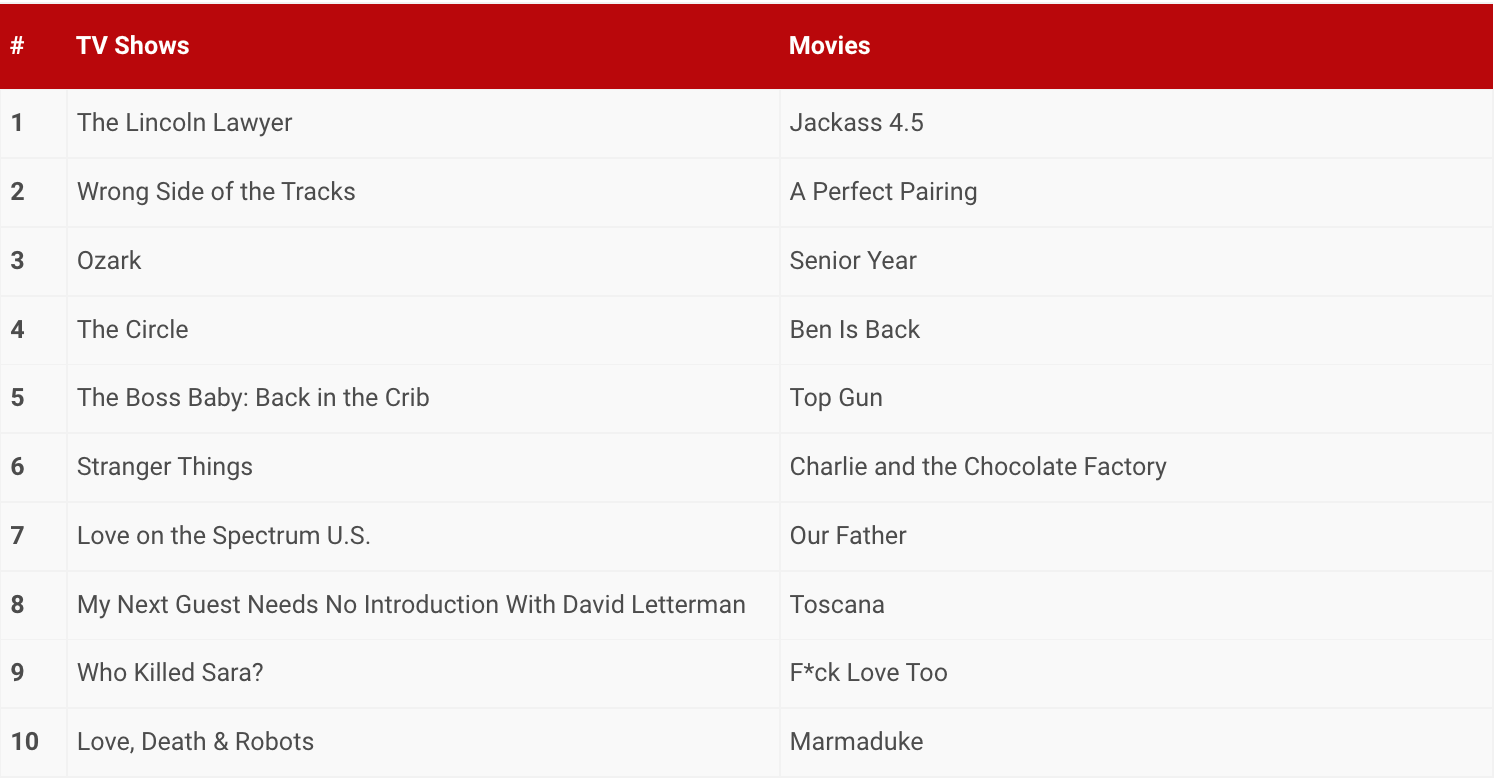Select The Boss Baby: Back in the Crib
The image size is (1494, 778).
pyautogui.click(x=253, y=398)
